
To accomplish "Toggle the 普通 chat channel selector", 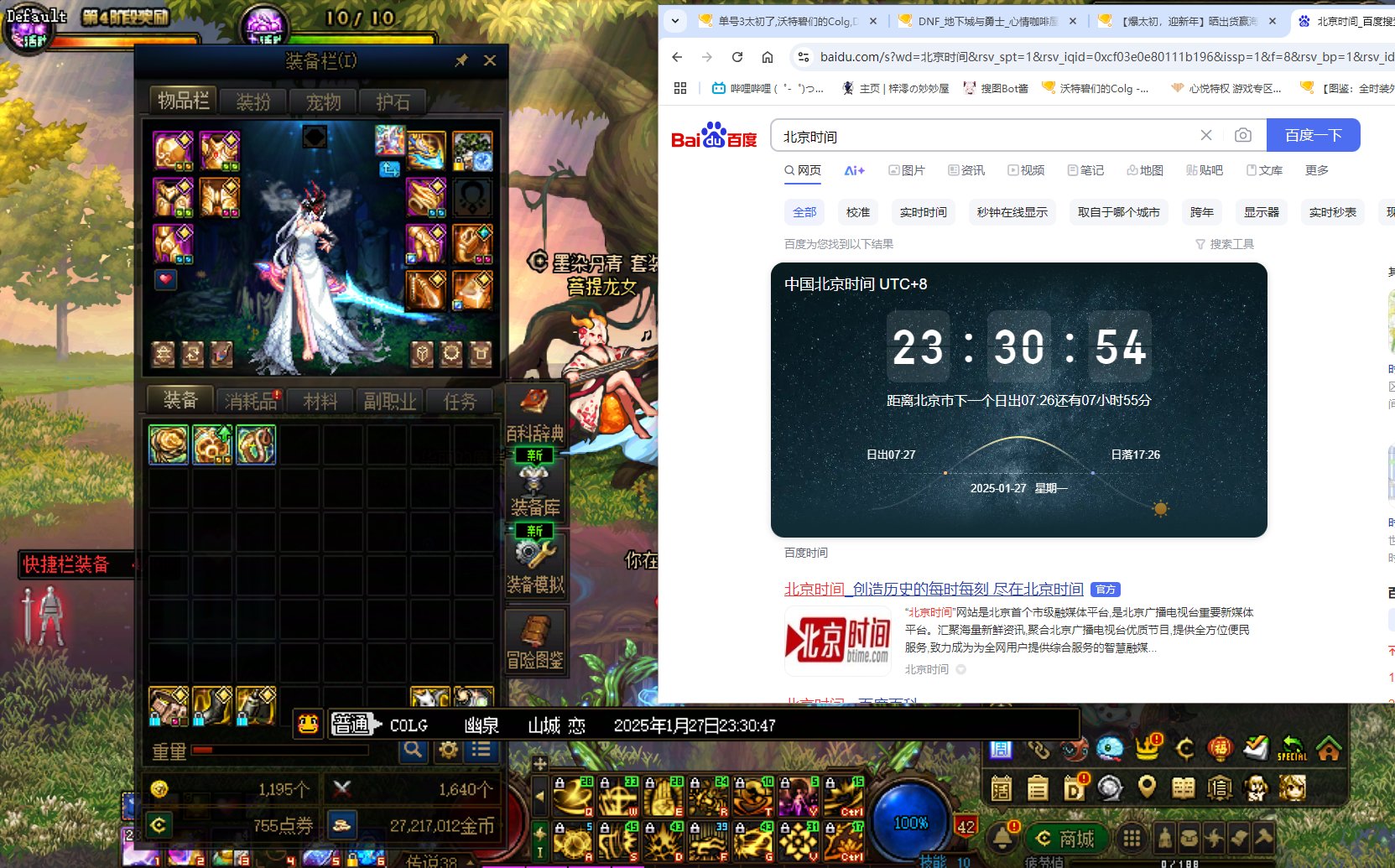I will pos(356,725).
